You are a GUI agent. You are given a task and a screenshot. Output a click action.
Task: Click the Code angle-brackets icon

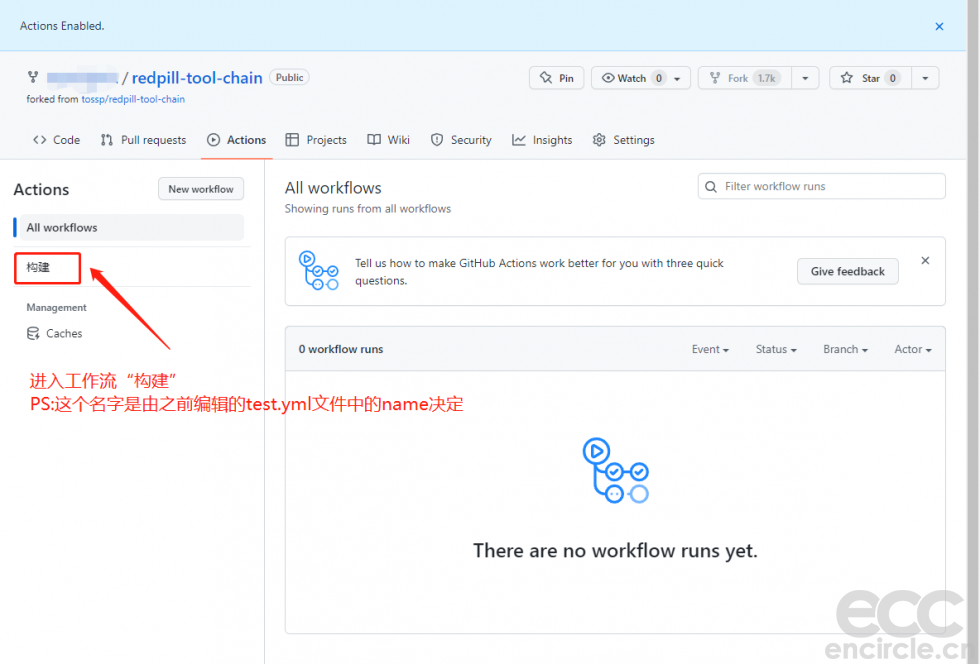pos(40,140)
